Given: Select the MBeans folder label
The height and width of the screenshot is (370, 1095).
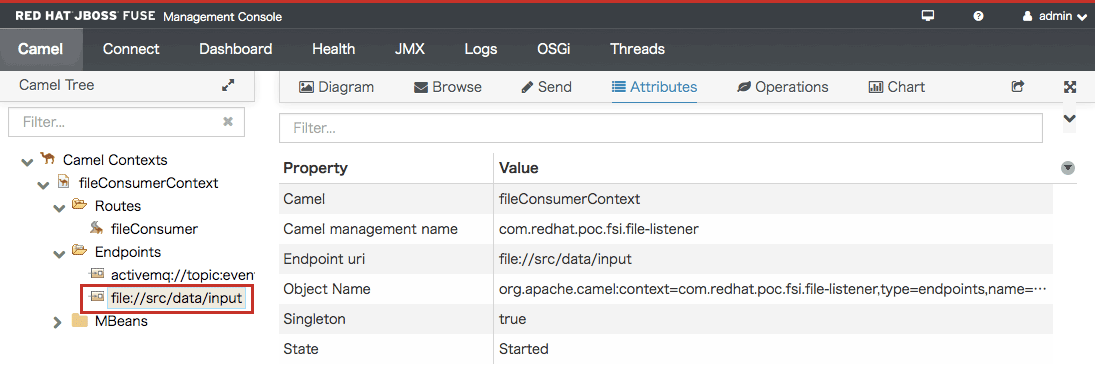Looking at the screenshot, I should pos(122,321).
